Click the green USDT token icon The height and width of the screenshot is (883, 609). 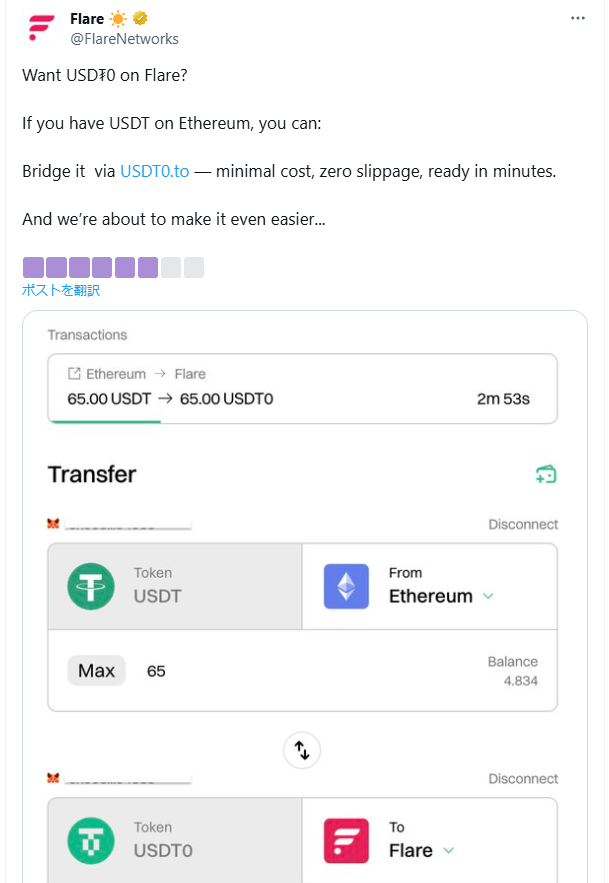click(x=91, y=586)
